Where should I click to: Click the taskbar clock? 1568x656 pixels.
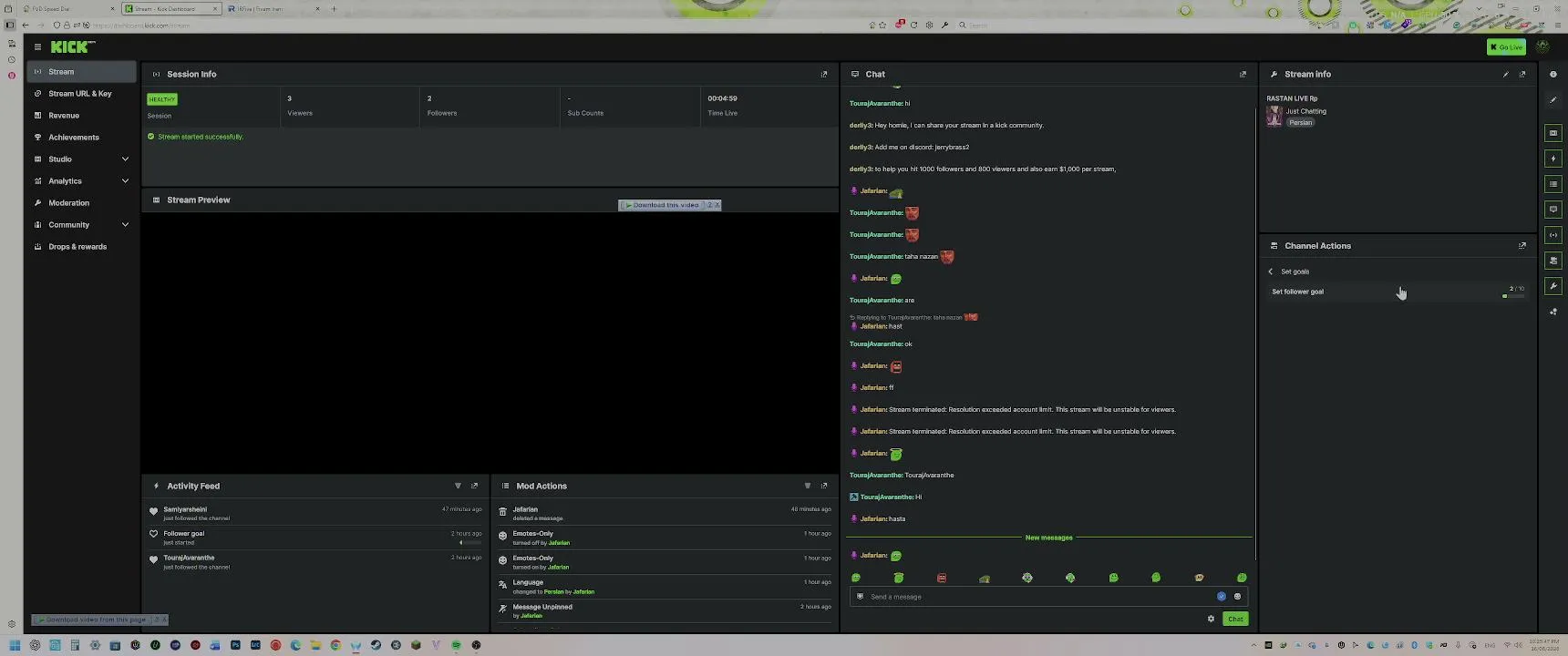tap(1544, 645)
